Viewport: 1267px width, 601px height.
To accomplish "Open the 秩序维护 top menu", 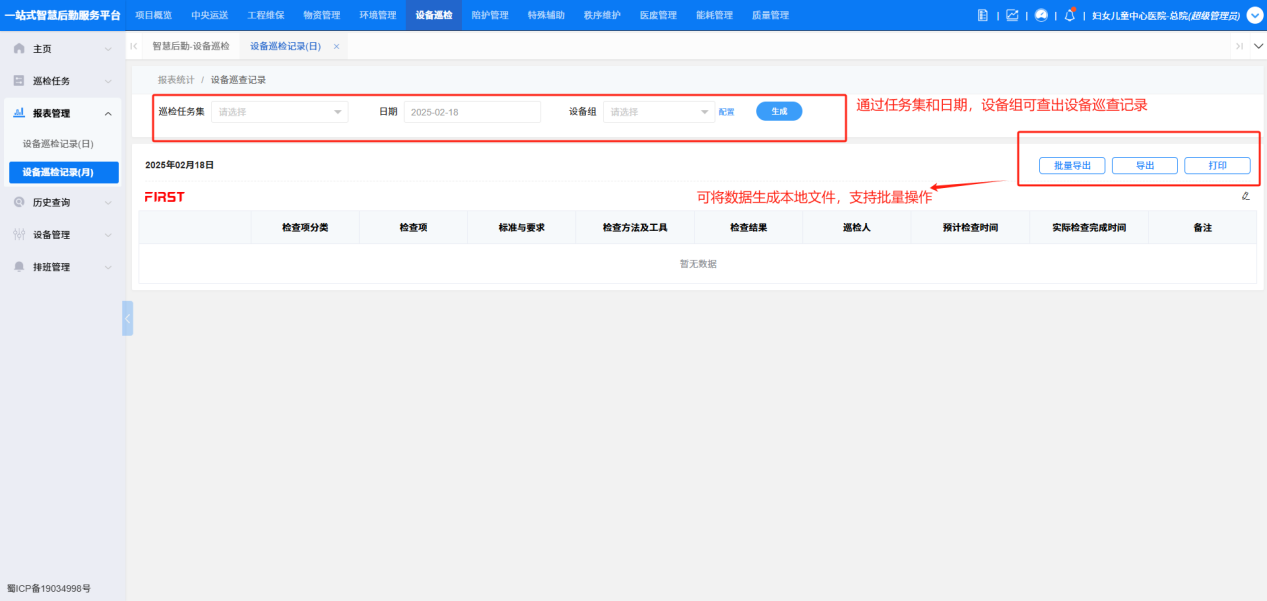I will coord(601,15).
